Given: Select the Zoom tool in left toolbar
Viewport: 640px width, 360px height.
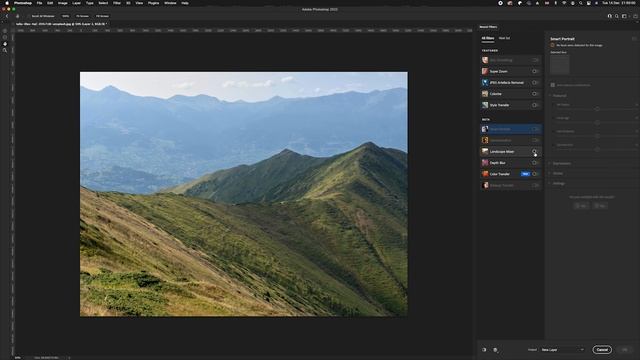Looking at the screenshot, I should (x=5, y=50).
